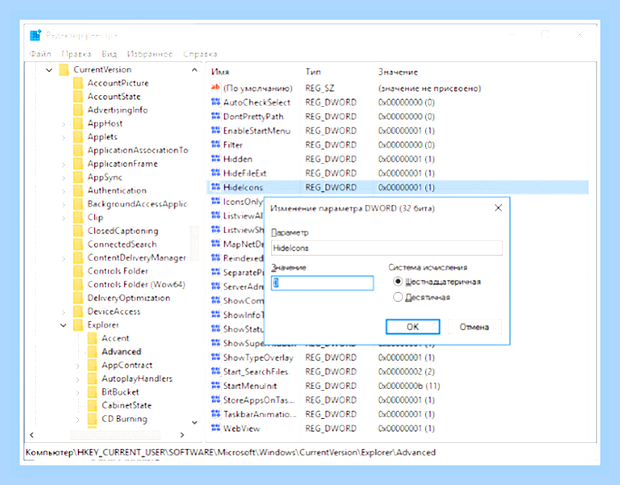Collapse the CurrentVersion tree node
Image resolution: width=620 pixels, height=485 pixels.
[x=49, y=70]
